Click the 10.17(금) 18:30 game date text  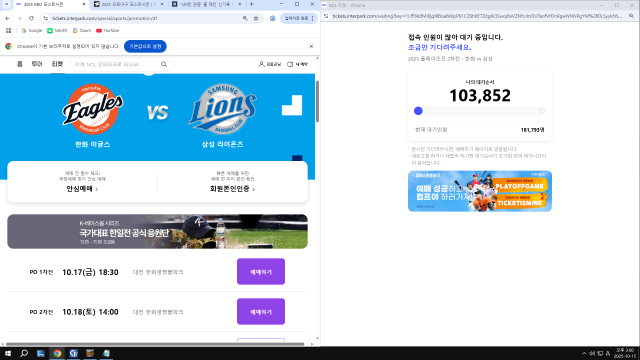(x=90, y=272)
